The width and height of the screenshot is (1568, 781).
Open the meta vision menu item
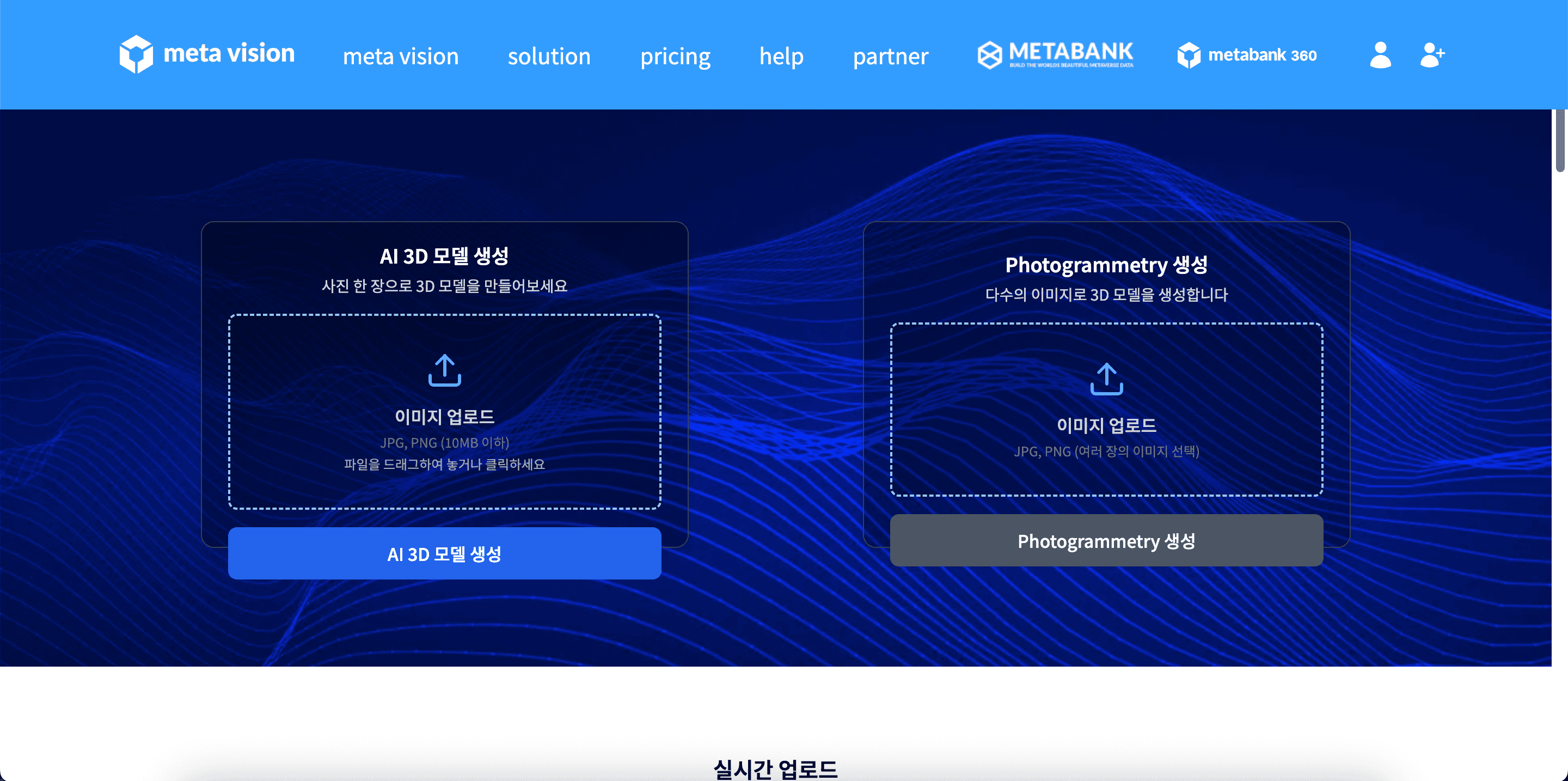point(401,56)
